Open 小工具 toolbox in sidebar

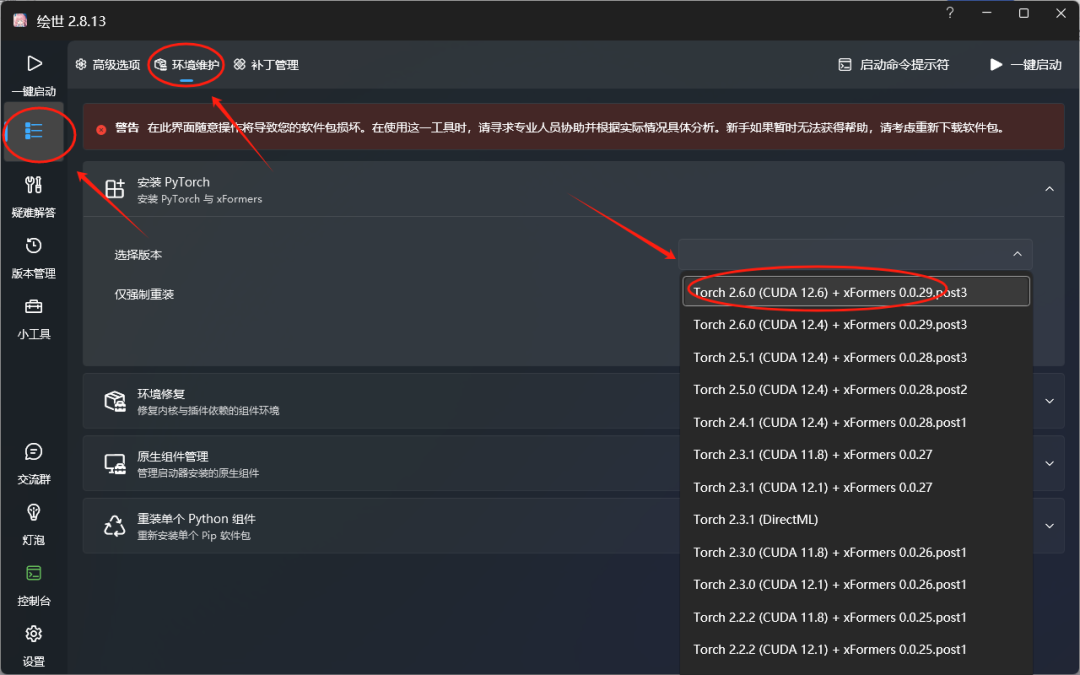pos(34,318)
